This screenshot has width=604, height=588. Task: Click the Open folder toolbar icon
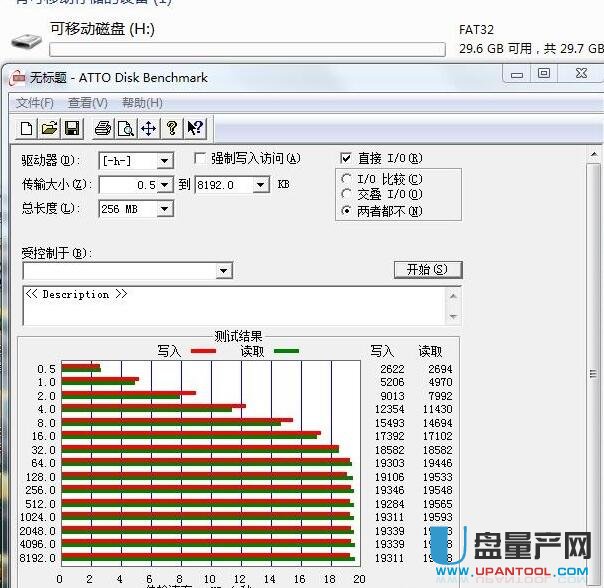49,128
